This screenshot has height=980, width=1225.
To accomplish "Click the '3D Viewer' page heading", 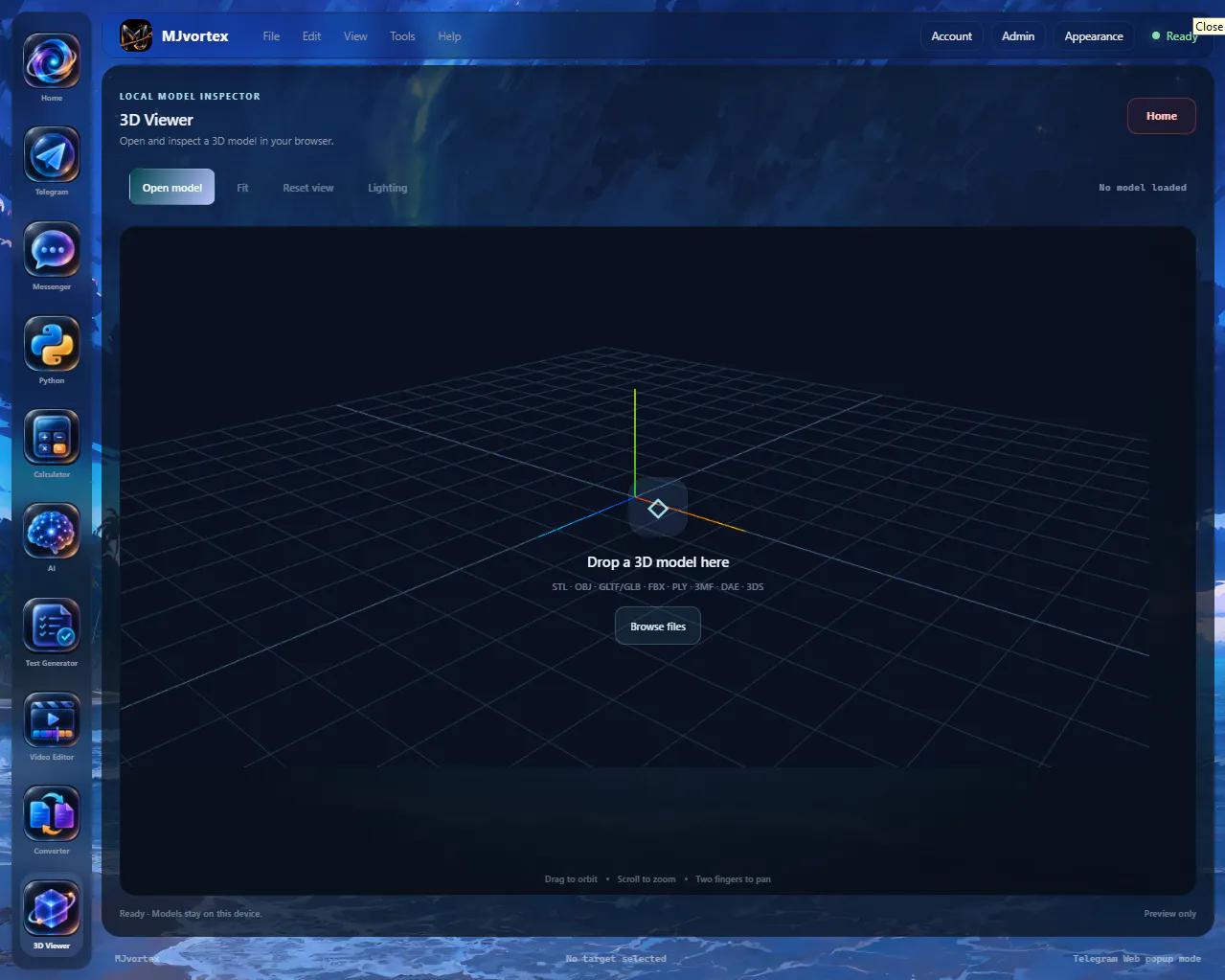I will pyautogui.click(x=156, y=120).
